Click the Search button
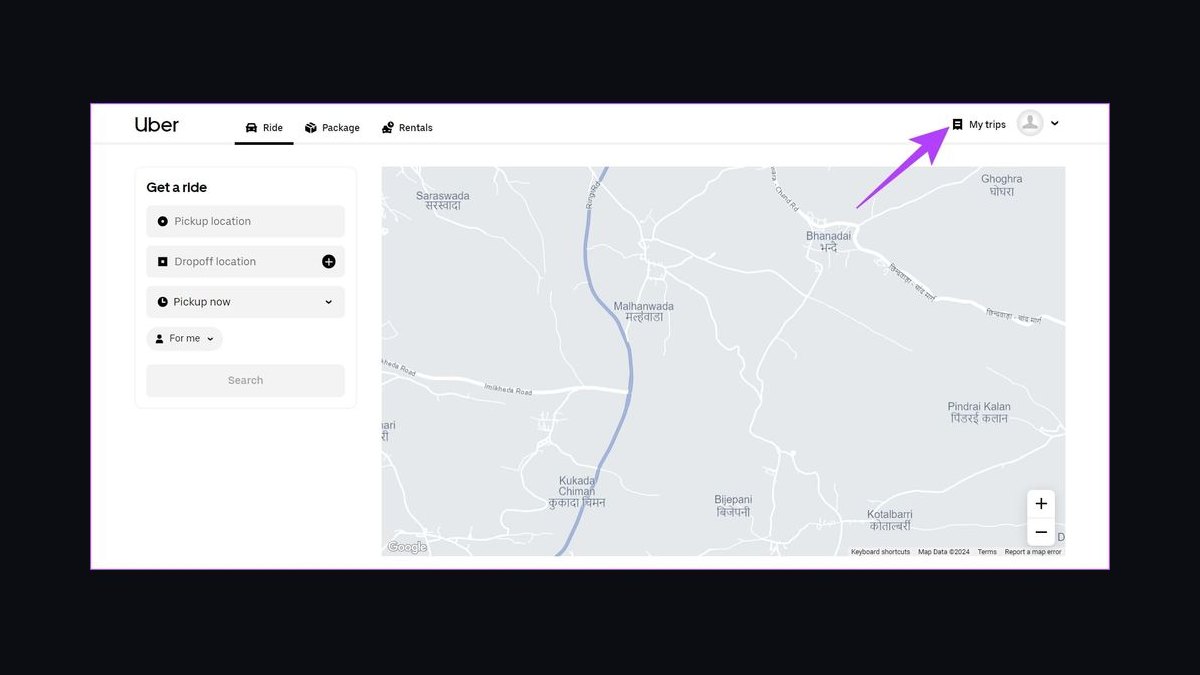The height and width of the screenshot is (675, 1200). [245, 380]
